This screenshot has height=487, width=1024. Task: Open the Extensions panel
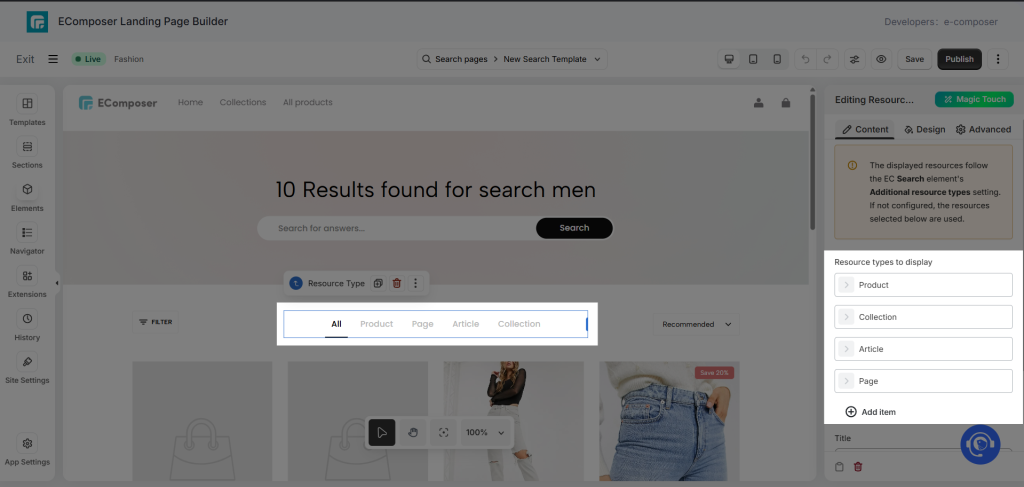pos(27,283)
